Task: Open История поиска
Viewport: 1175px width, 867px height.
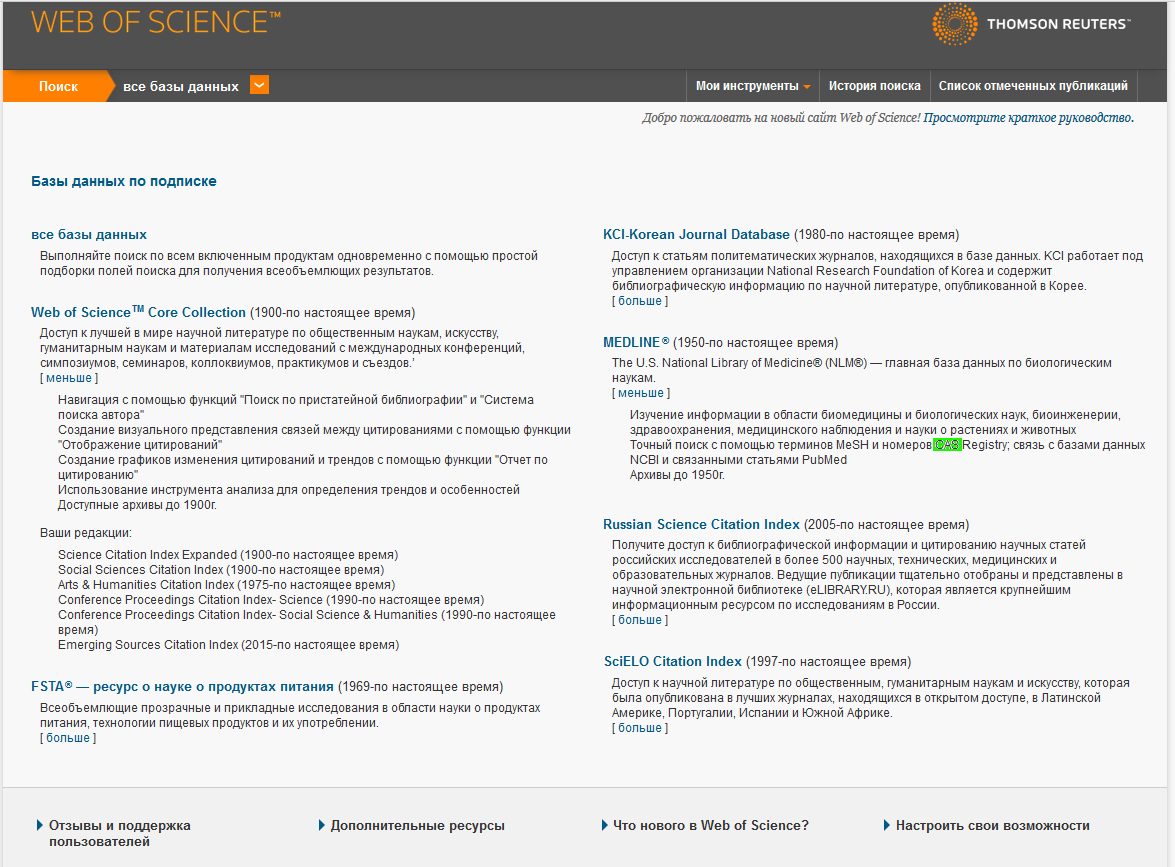Action: pyautogui.click(x=875, y=86)
